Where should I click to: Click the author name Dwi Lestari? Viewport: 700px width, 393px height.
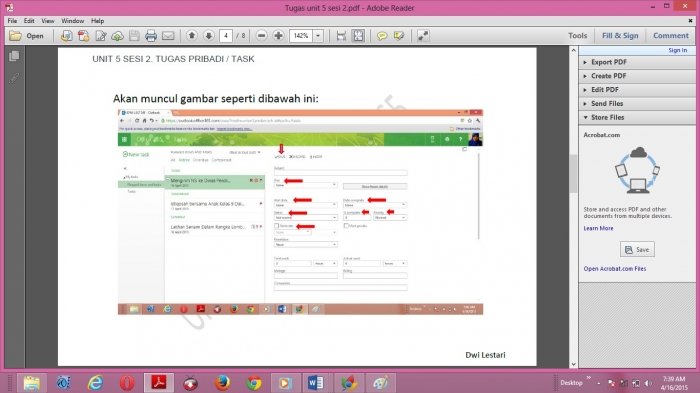[485, 355]
